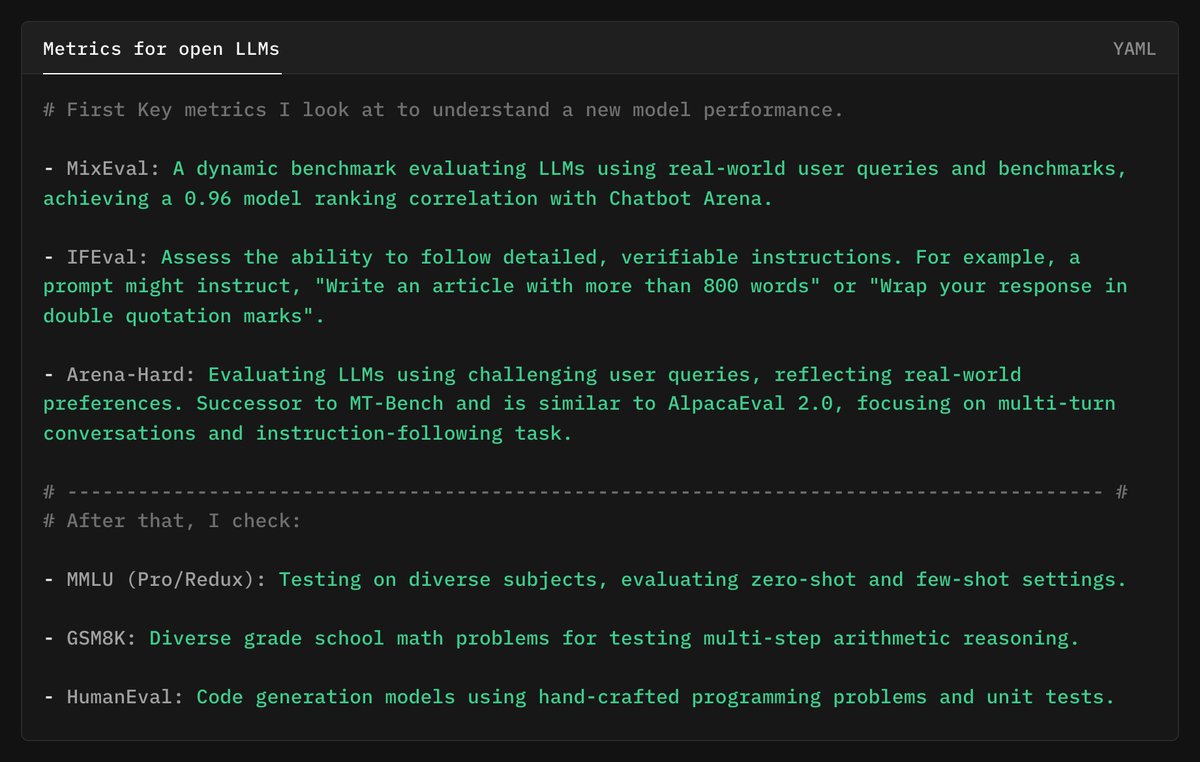Screen dimensions: 1200x762
Task: Click the HumanEval key
Action: (119, 696)
